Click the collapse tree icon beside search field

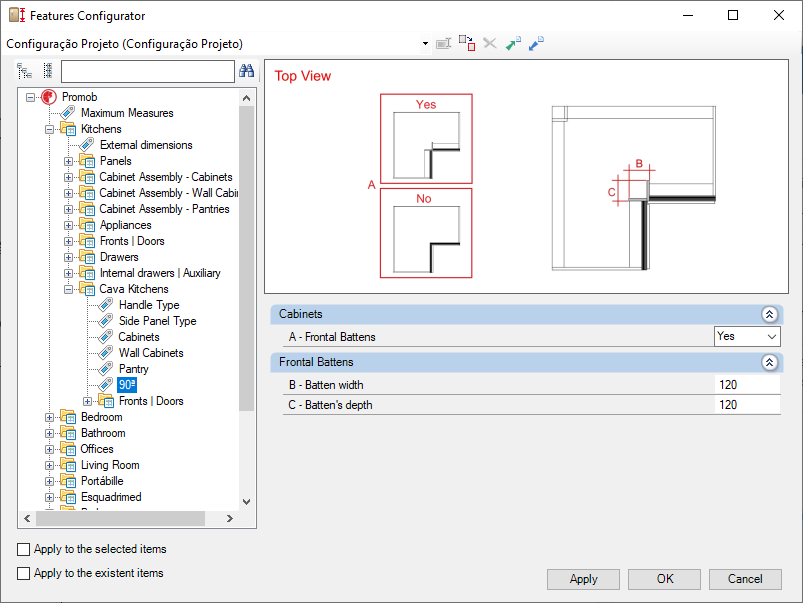(48, 71)
